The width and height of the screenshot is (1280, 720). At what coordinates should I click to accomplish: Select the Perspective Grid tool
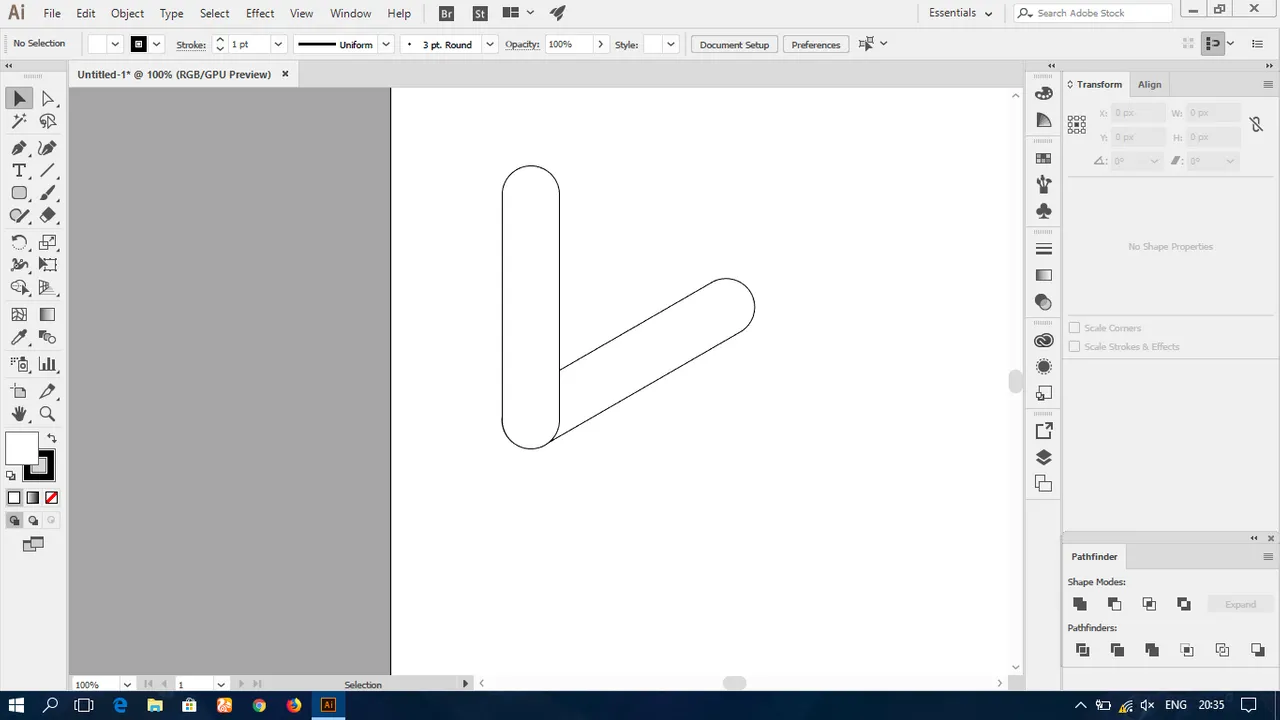tap(48, 288)
